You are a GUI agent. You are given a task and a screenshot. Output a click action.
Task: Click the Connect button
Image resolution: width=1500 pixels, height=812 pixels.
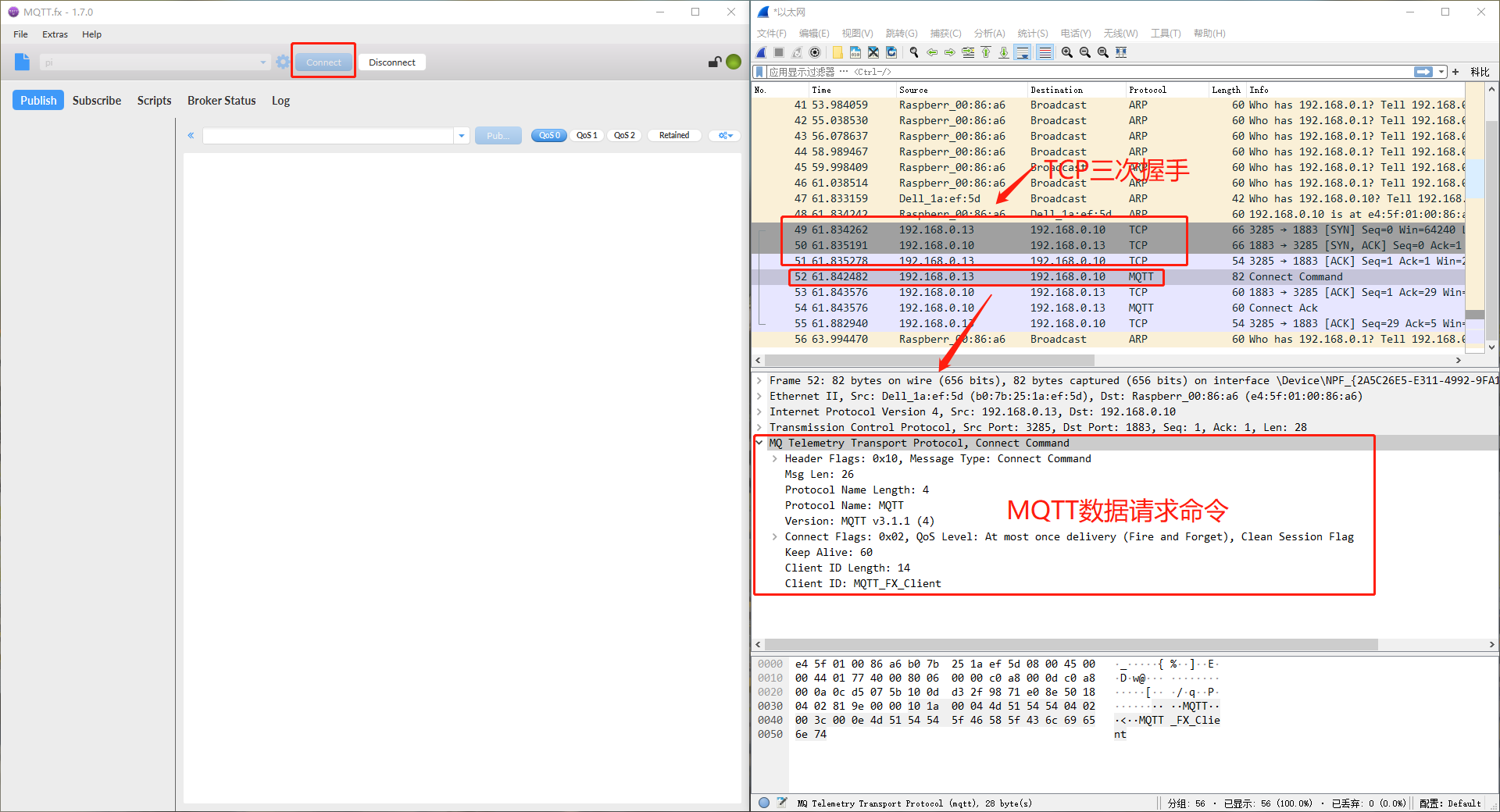pyautogui.click(x=323, y=62)
